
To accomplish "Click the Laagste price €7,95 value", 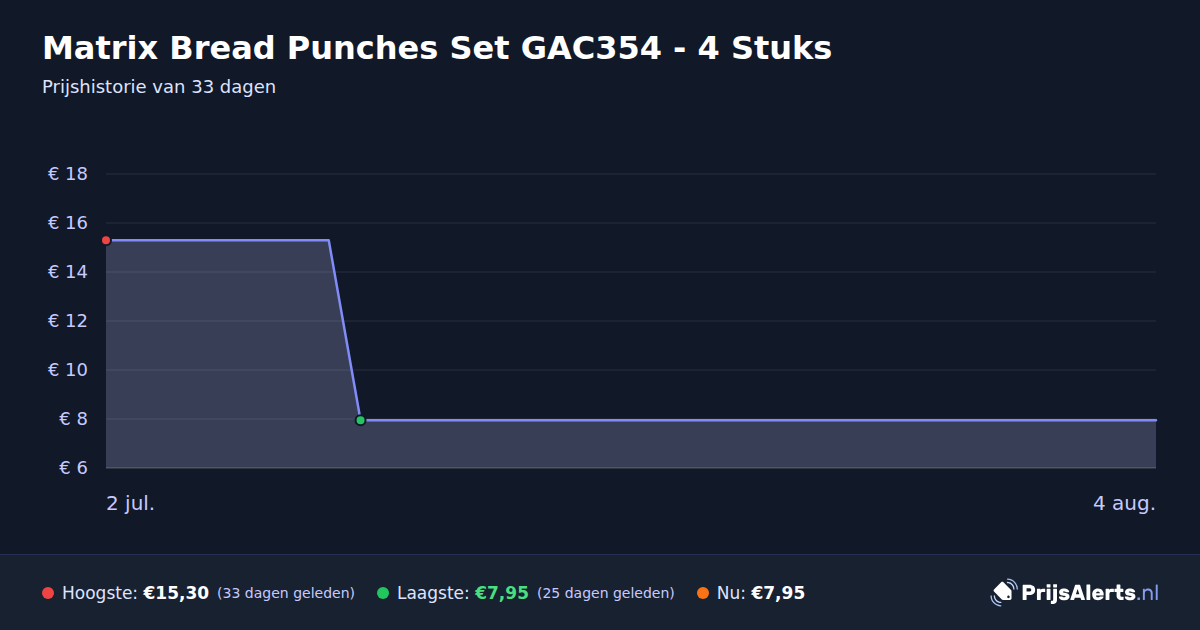I will (x=501, y=593).
